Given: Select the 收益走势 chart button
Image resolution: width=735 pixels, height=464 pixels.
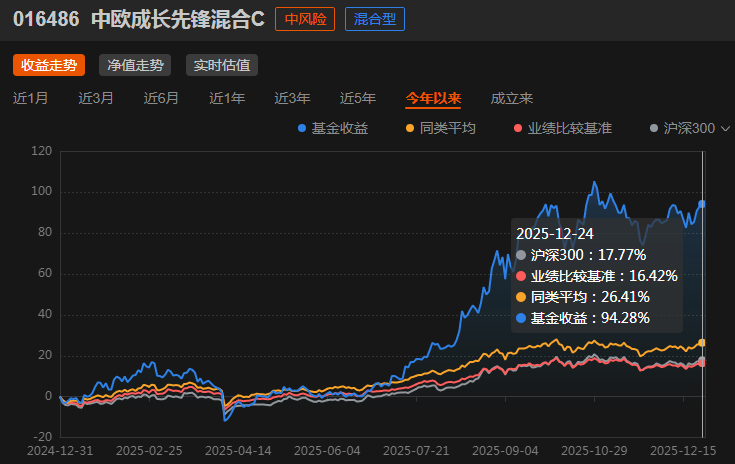Looking at the screenshot, I should click(49, 65).
